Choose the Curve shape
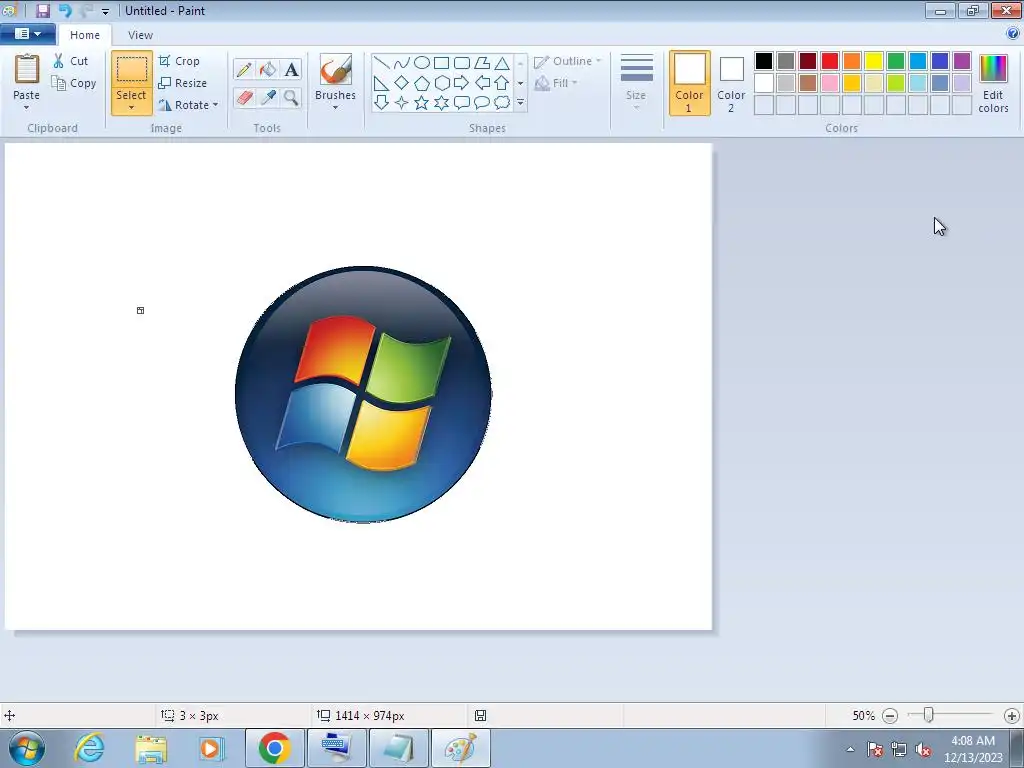This screenshot has width=1024, height=768. click(x=402, y=63)
